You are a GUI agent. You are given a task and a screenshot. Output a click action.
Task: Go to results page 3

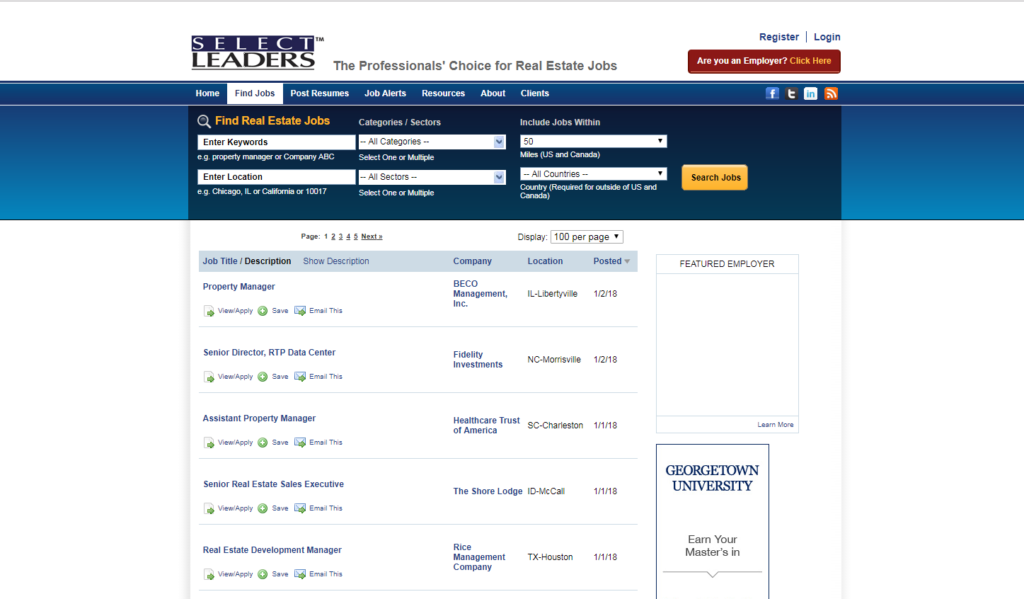(340, 236)
